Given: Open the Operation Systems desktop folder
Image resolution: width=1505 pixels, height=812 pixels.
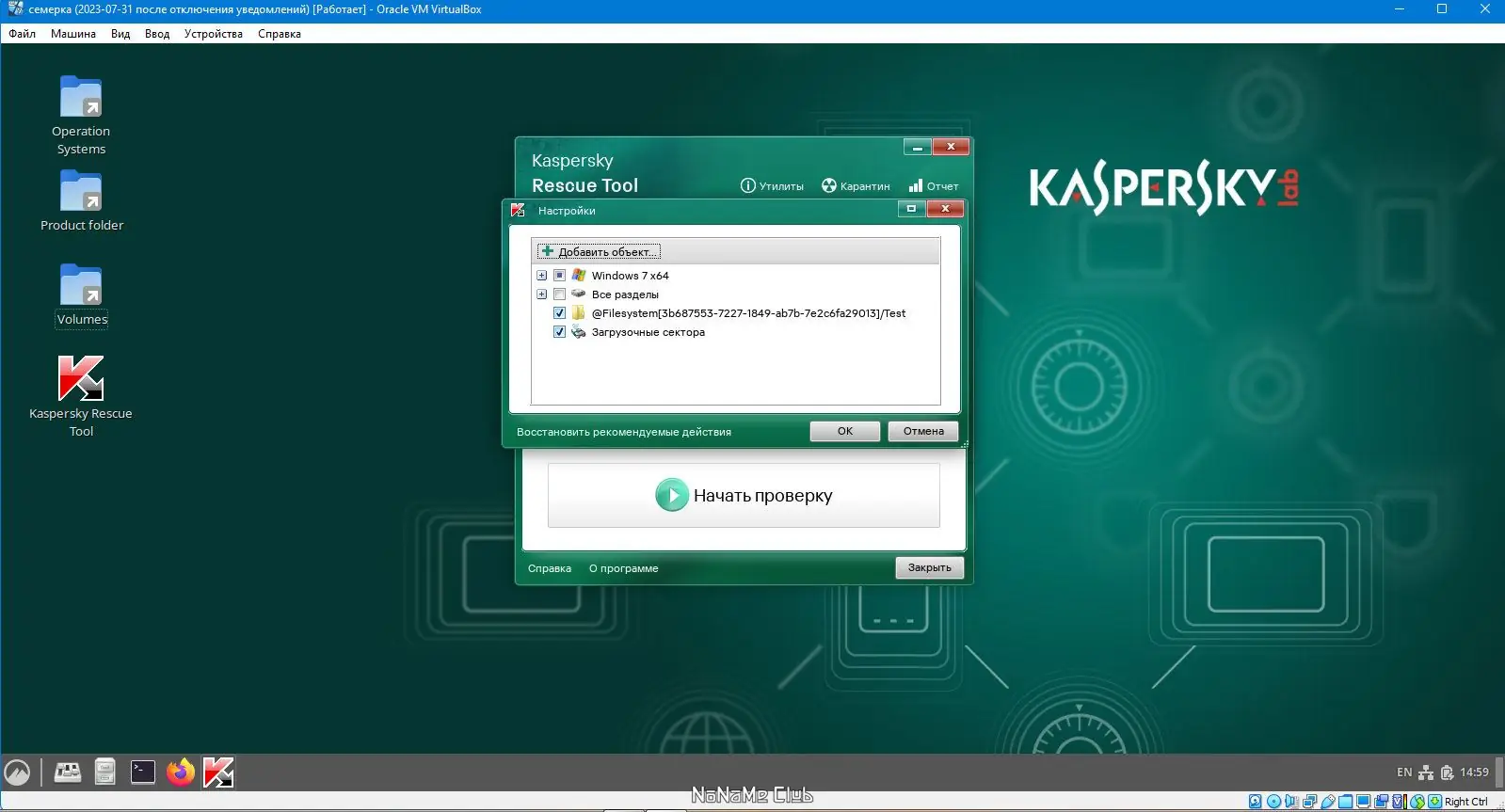Looking at the screenshot, I should 81,115.
